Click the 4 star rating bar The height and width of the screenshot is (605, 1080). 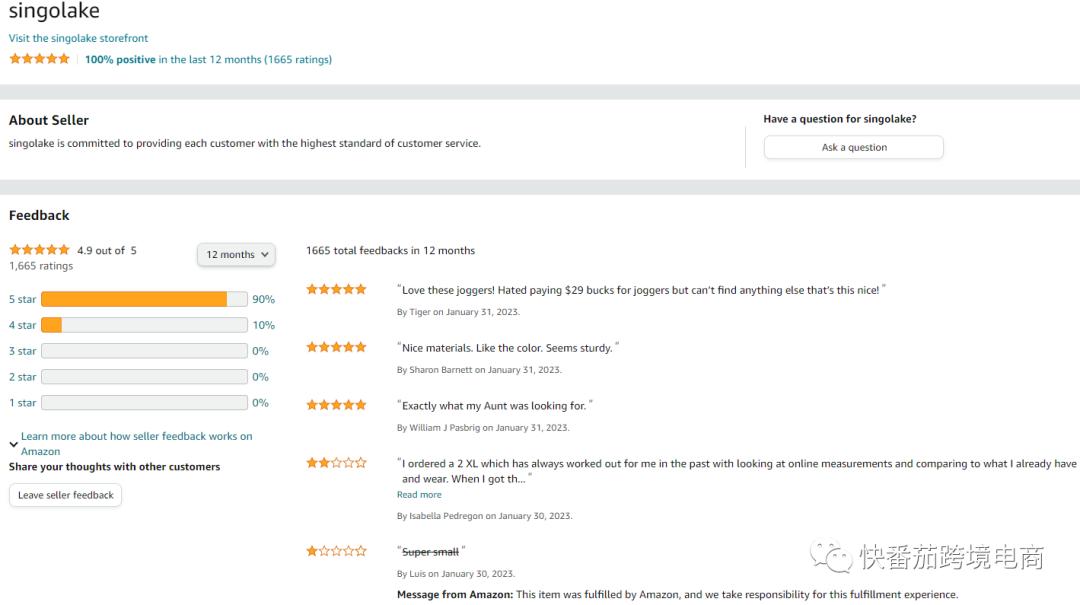coord(144,325)
